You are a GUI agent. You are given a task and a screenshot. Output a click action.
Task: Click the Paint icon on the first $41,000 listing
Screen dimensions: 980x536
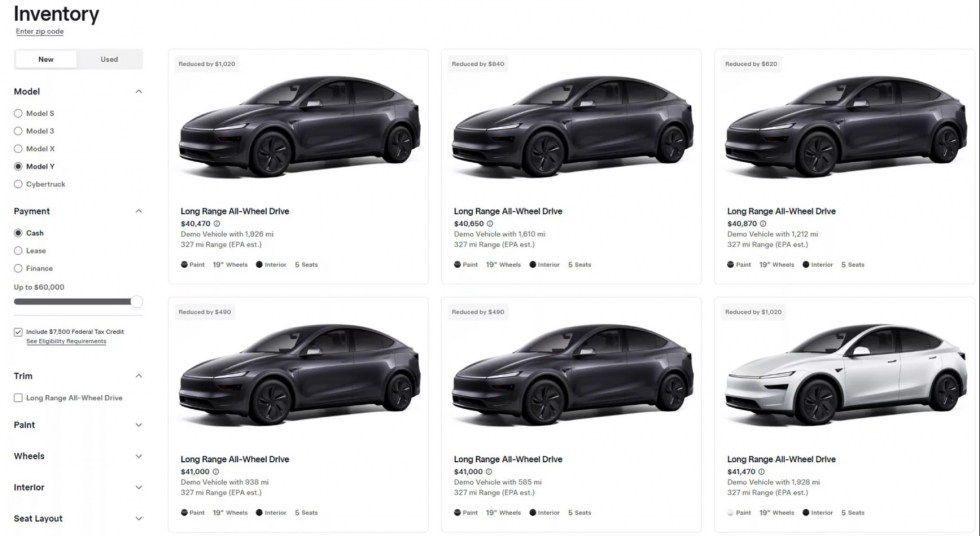(185, 513)
